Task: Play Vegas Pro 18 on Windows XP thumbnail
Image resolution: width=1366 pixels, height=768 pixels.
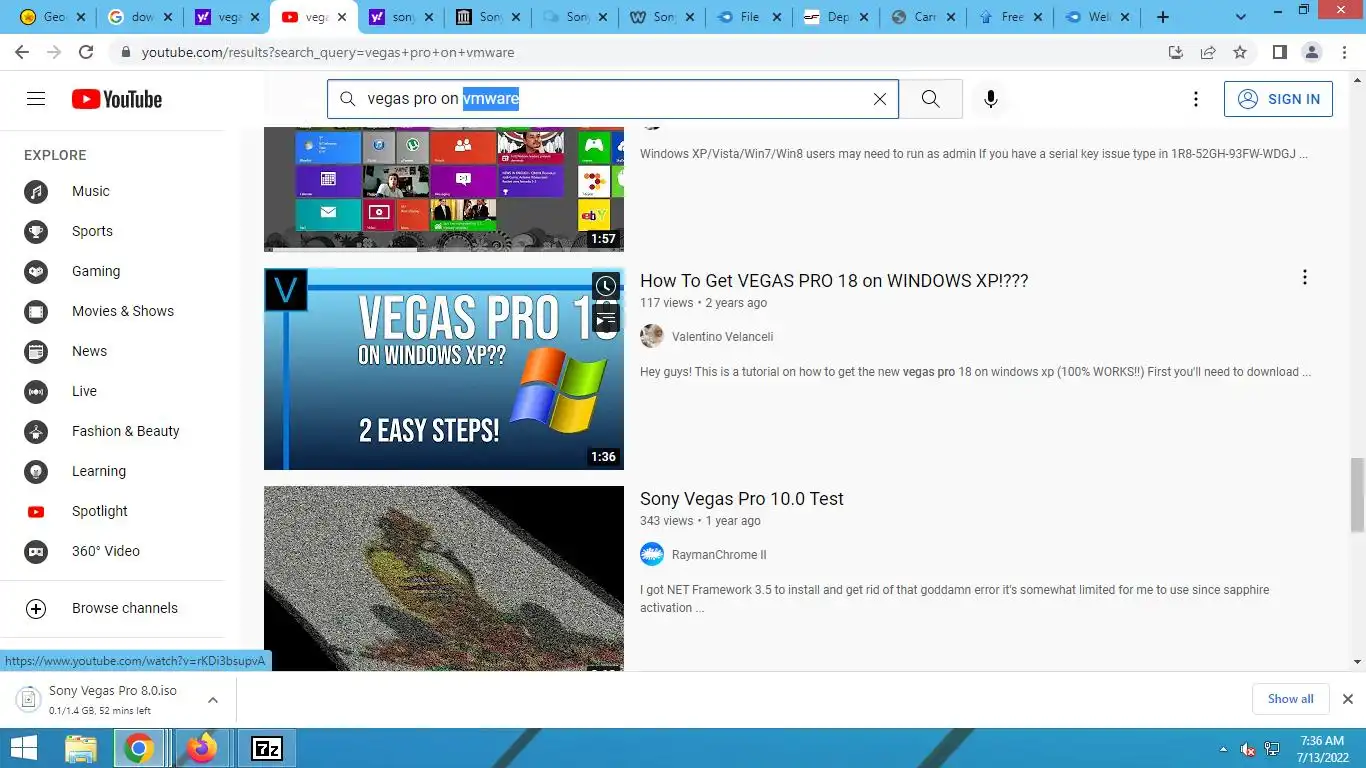Action: 444,369
